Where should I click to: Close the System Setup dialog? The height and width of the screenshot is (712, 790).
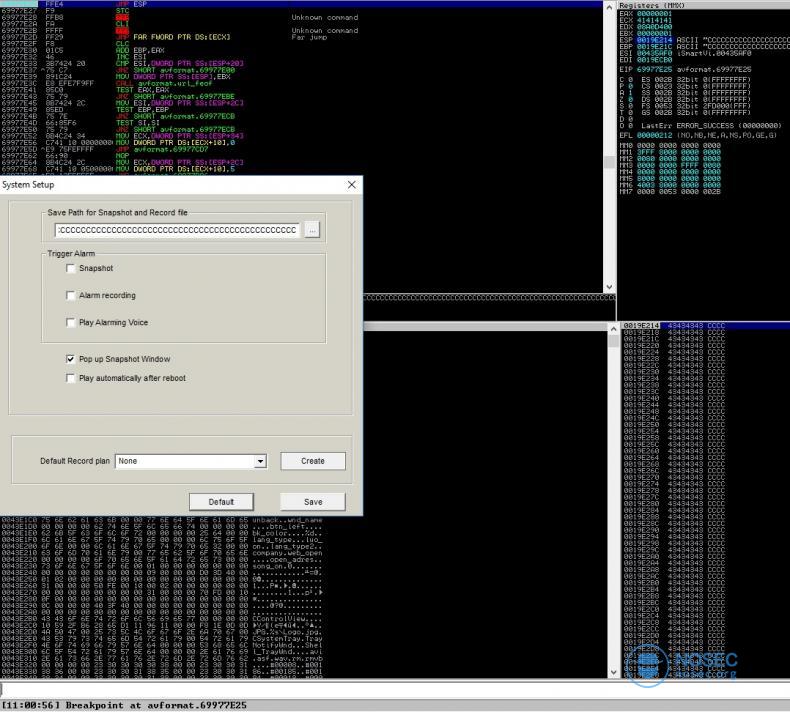point(352,185)
